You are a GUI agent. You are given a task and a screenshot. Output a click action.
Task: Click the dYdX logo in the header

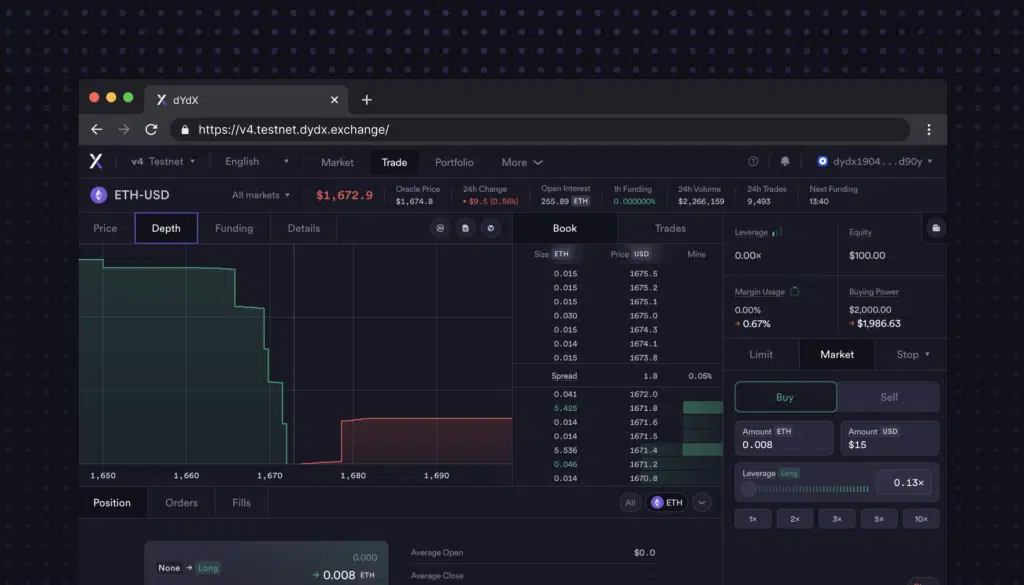point(96,161)
